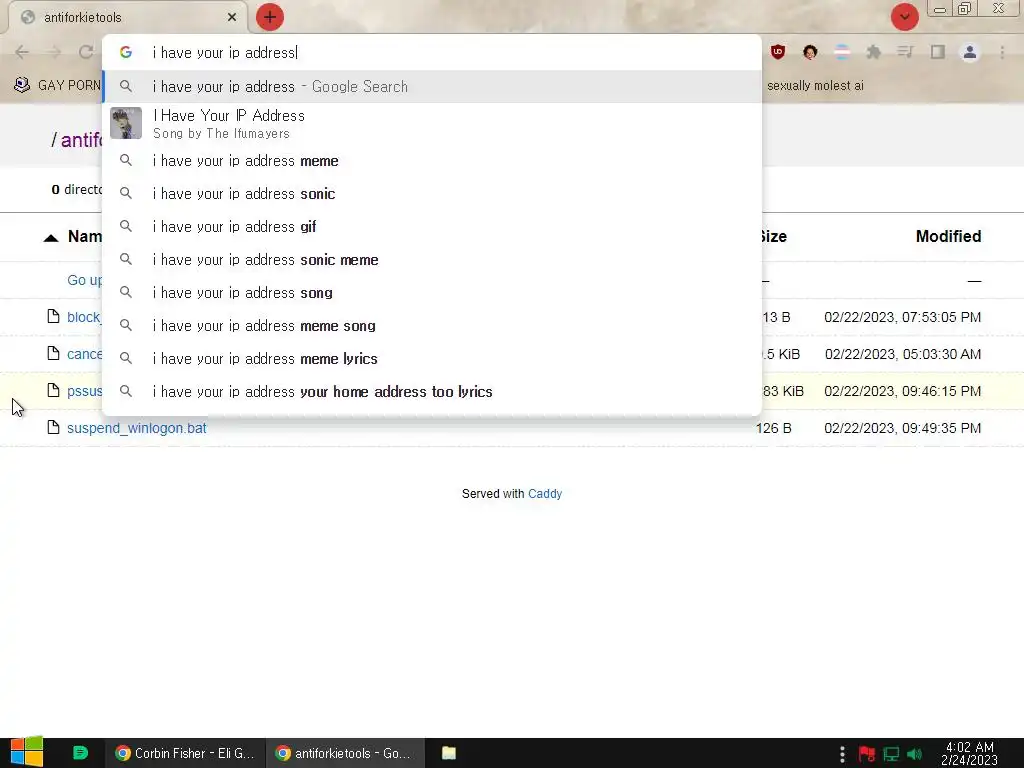Click the song album thumbnail in suggestions
The height and width of the screenshot is (768, 1024).
126,123
